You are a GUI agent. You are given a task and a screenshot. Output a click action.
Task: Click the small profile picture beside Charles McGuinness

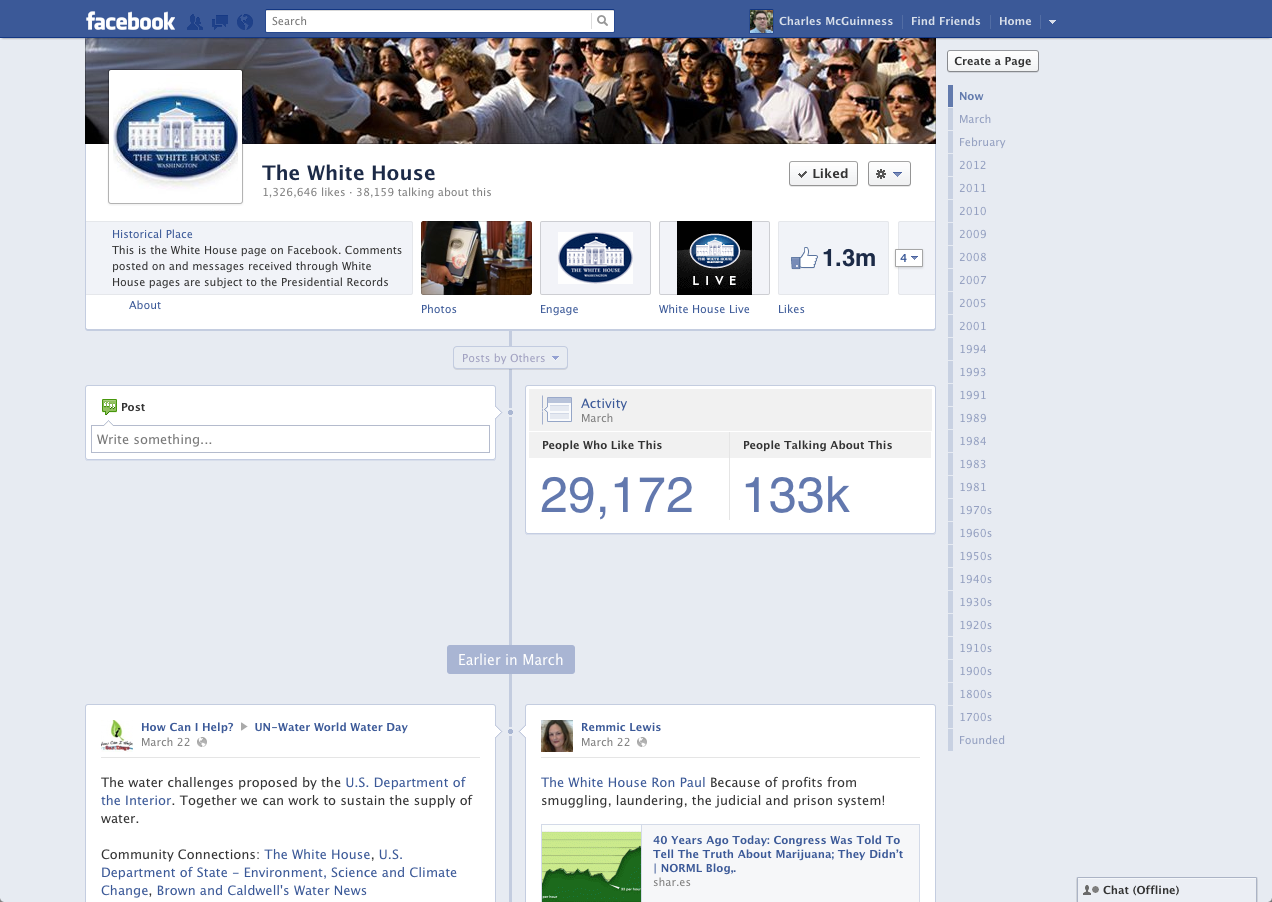pos(761,21)
